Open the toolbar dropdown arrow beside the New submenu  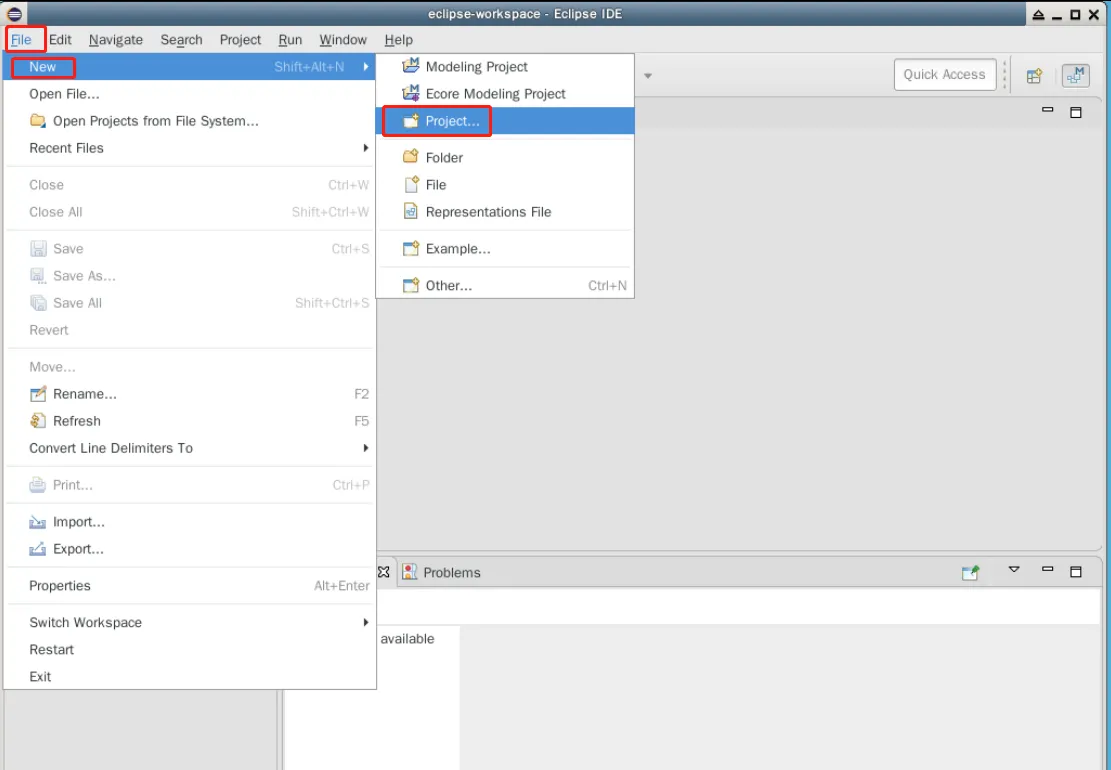[x=648, y=76]
